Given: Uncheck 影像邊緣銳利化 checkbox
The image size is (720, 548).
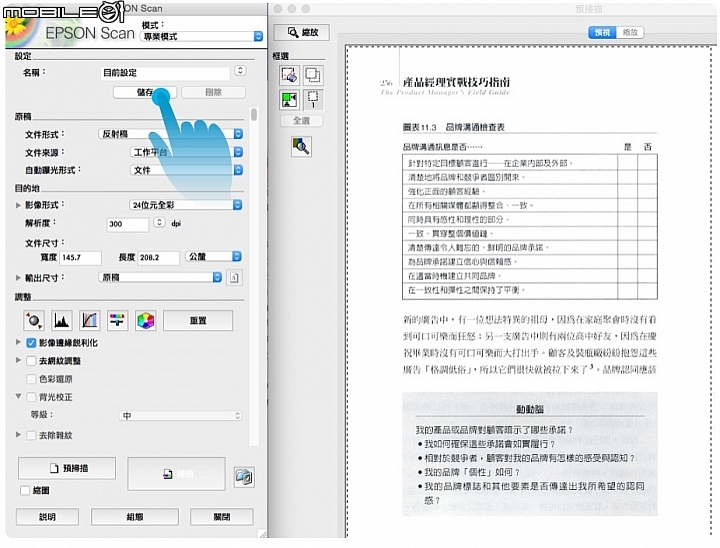Looking at the screenshot, I should pos(31,343).
